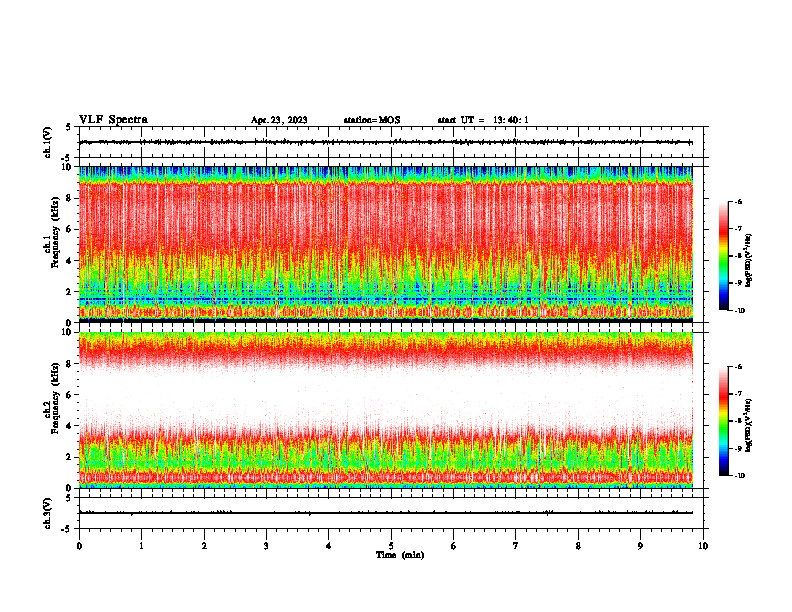Click the "ch.1(V)" waveform axis label

click(x=48, y=142)
